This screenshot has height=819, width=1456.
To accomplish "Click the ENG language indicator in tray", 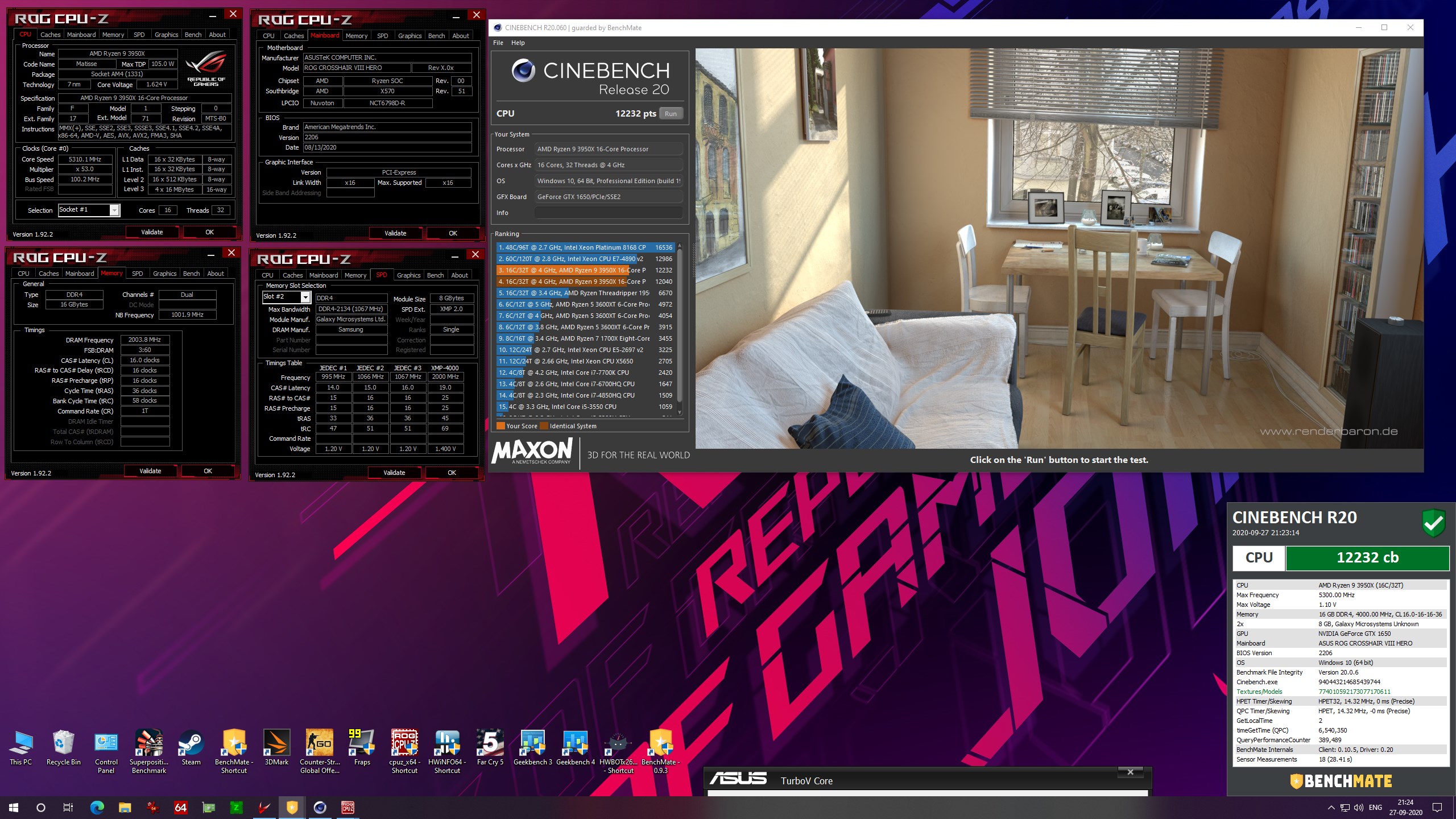I will (x=1375, y=808).
